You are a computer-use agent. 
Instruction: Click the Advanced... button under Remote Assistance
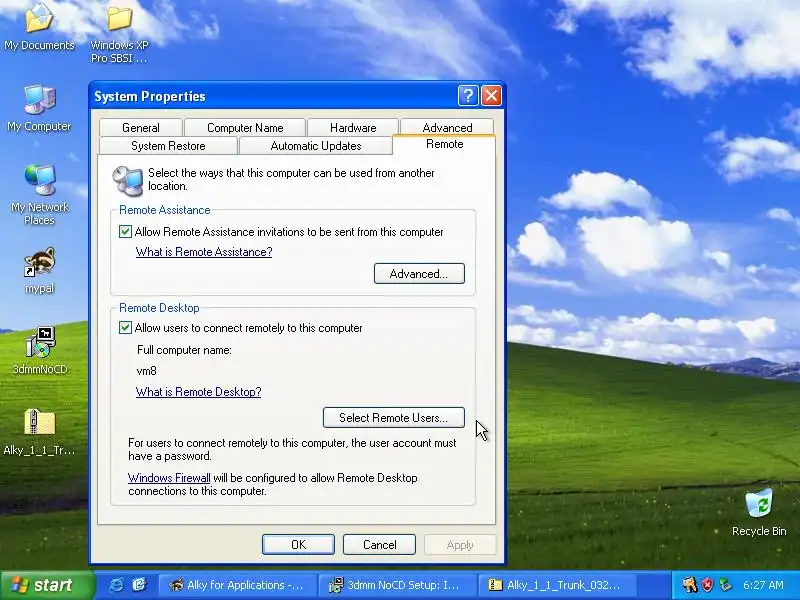pyautogui.click(x=419, y=273)
